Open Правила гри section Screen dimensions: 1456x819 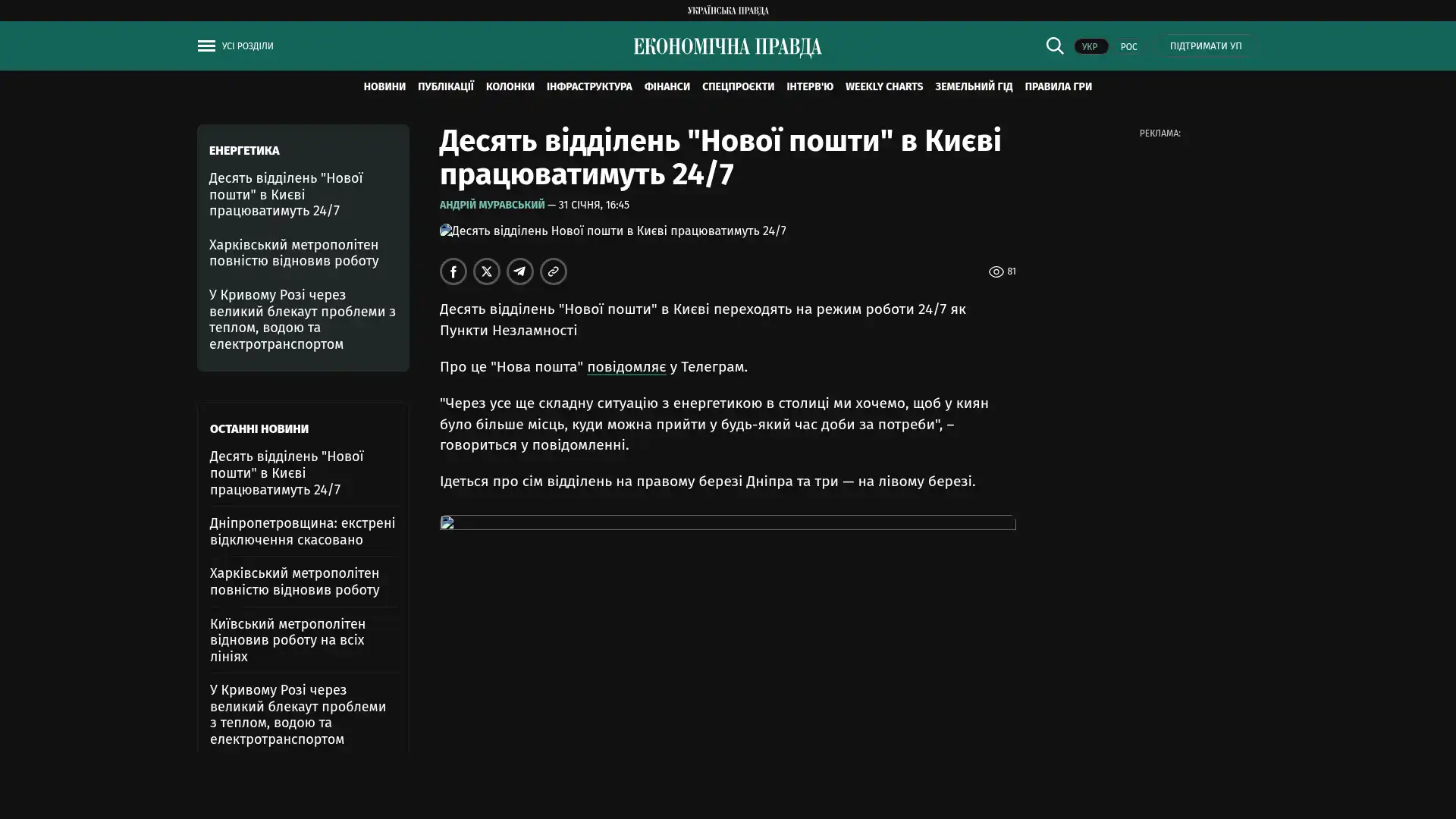click(x=1059, y=86)
